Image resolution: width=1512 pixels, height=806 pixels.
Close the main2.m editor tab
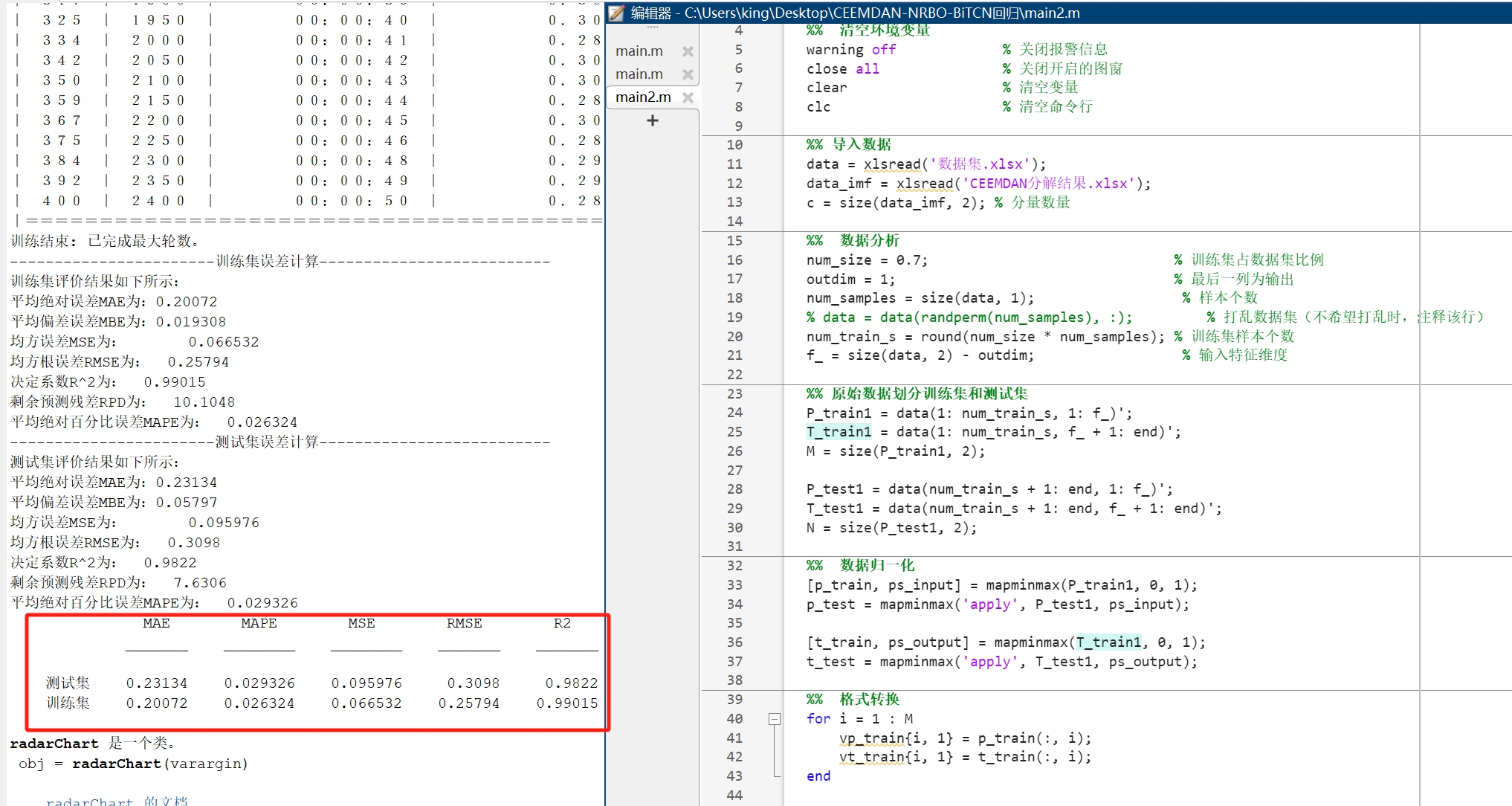click(688, 97)
